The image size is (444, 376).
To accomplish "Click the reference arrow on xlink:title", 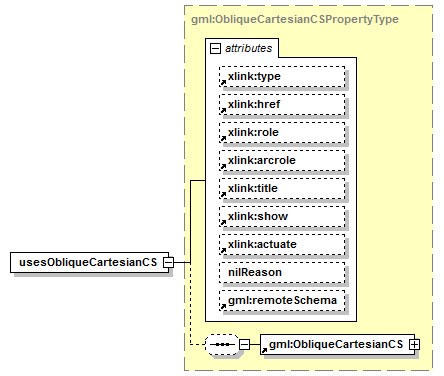I will point(223,194).
